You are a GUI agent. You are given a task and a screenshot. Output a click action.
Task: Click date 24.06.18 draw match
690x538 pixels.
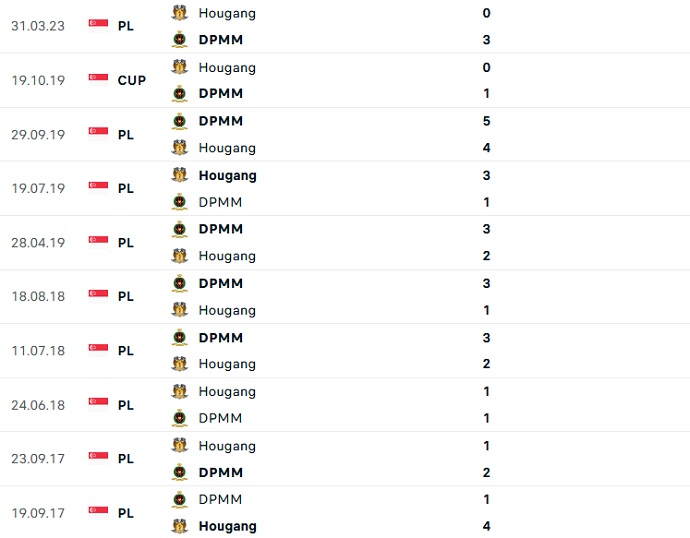coord(38,405)
